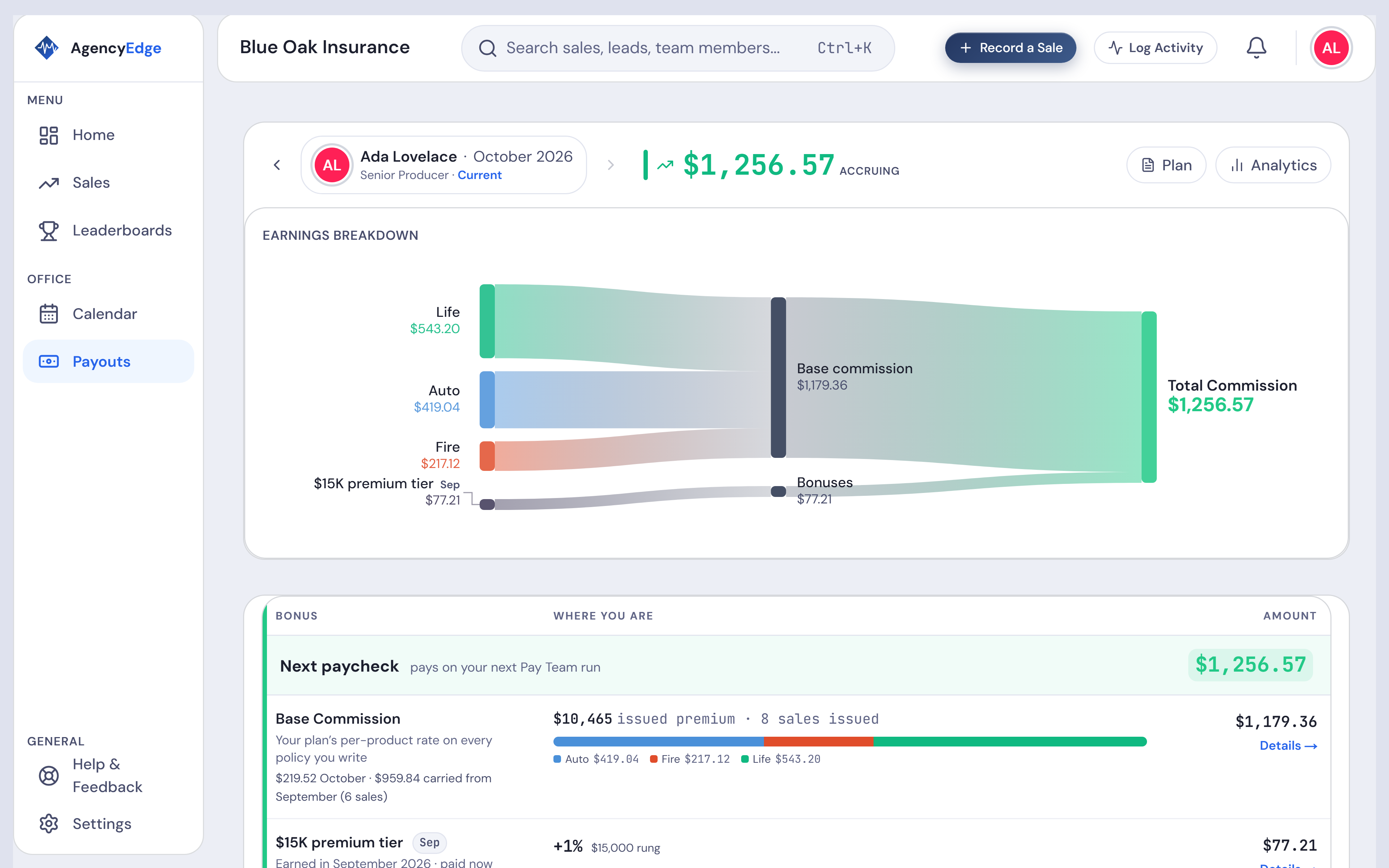This screenshot has width=1389, height=868.
Task: Go to next payout period chevron
Action: (x=611, y=165)
